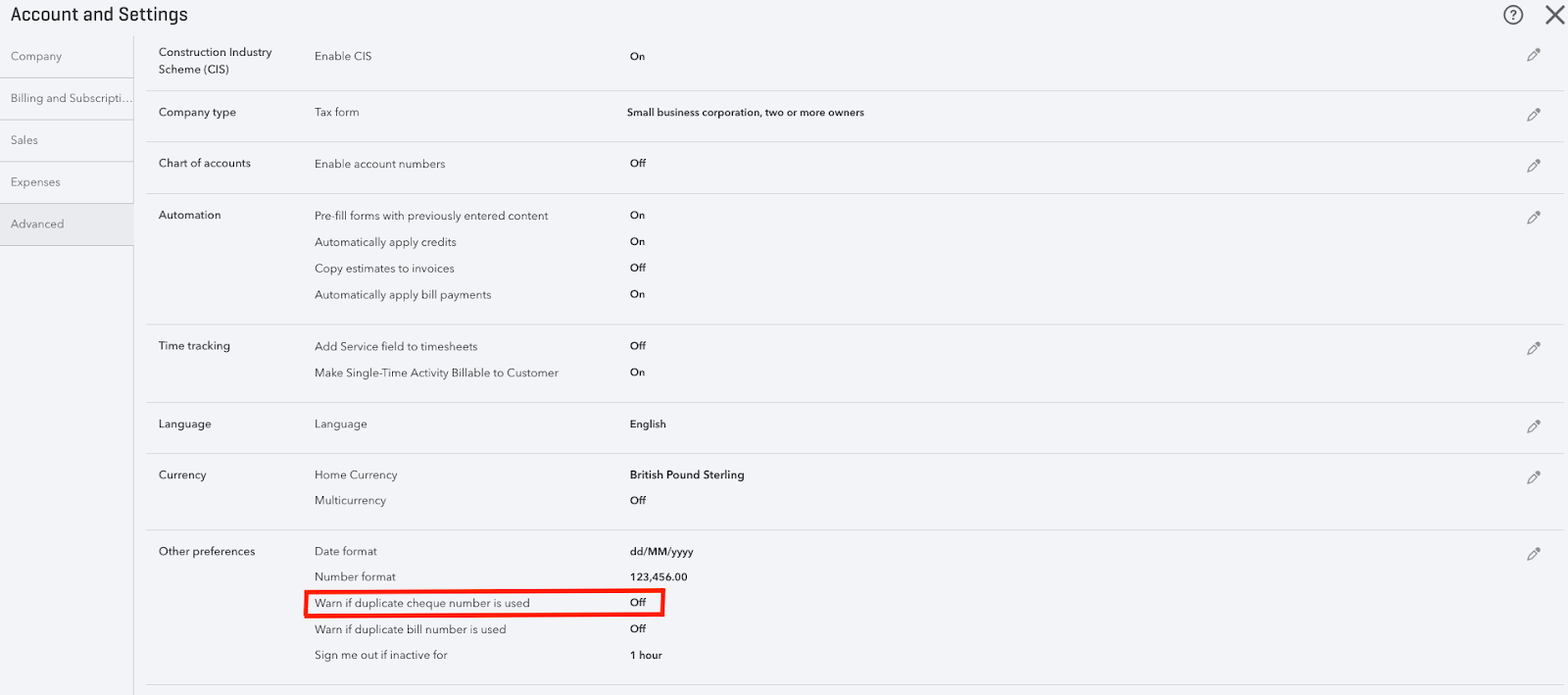Click the Multicurrency setting row
This screenshot has height=695, width=1568.
pyautogui.click(x=350, y=501)
